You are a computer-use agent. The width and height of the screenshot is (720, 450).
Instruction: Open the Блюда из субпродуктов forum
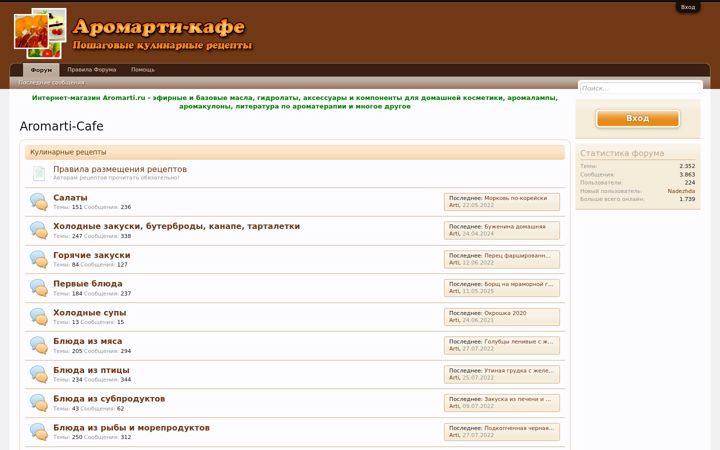click(x=109, y=399)
